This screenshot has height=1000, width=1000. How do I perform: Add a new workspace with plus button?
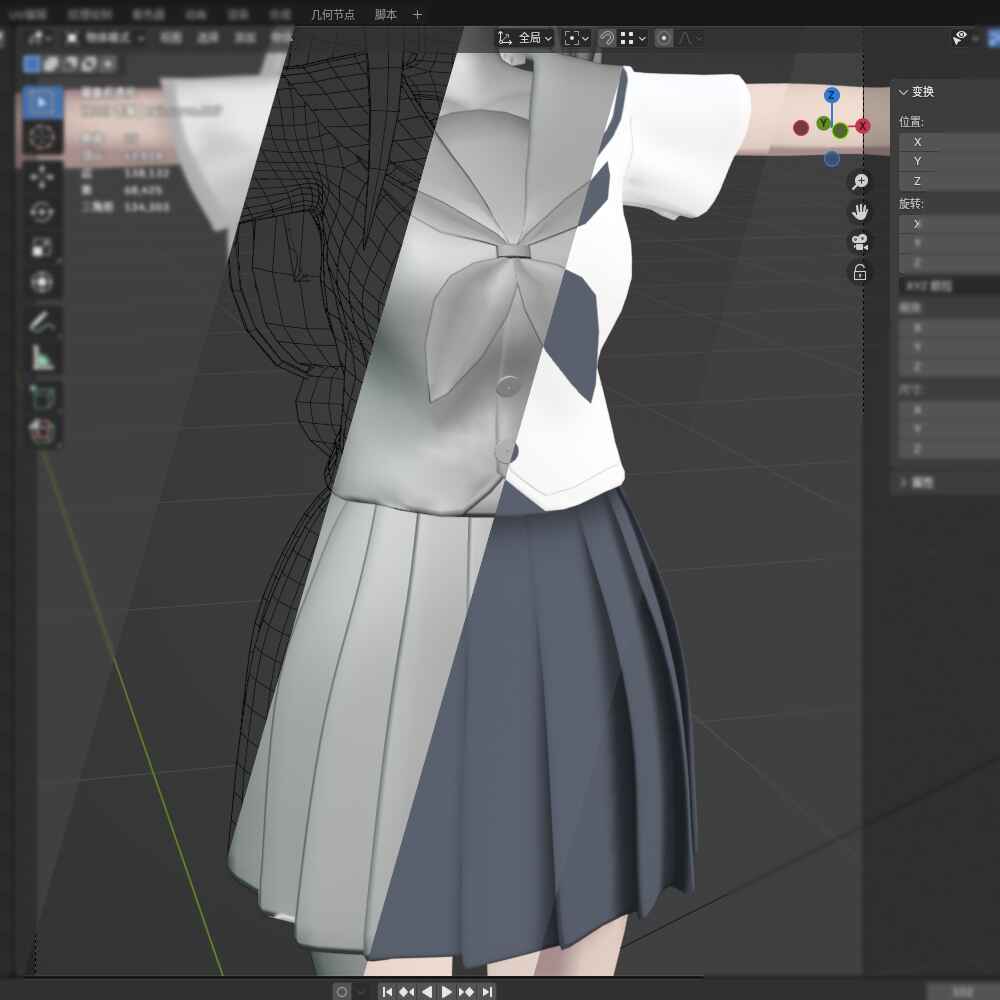pos(417,14)
